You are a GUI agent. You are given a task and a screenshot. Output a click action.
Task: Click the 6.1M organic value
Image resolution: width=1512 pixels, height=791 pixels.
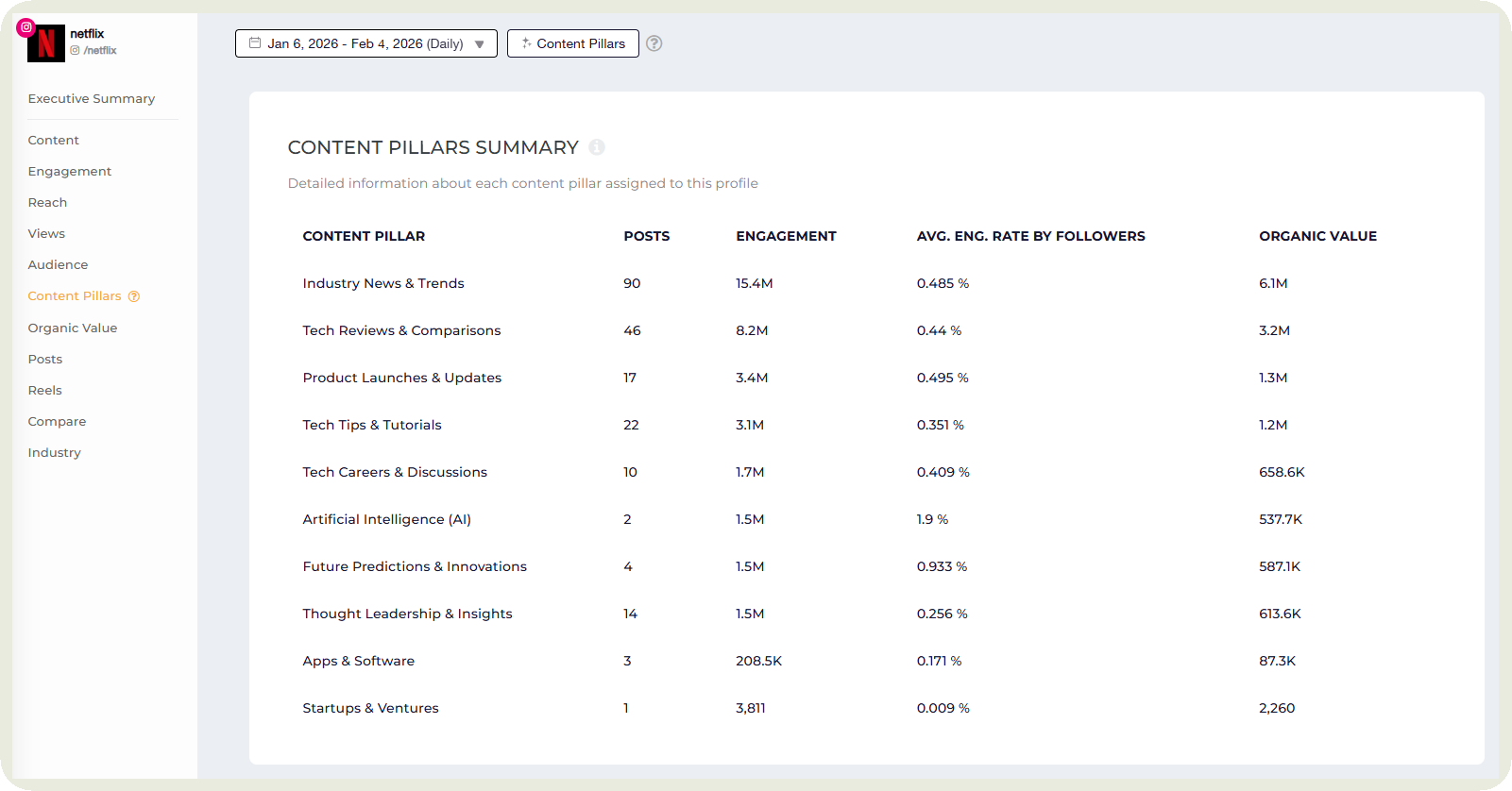click(x=1273, y=283)
